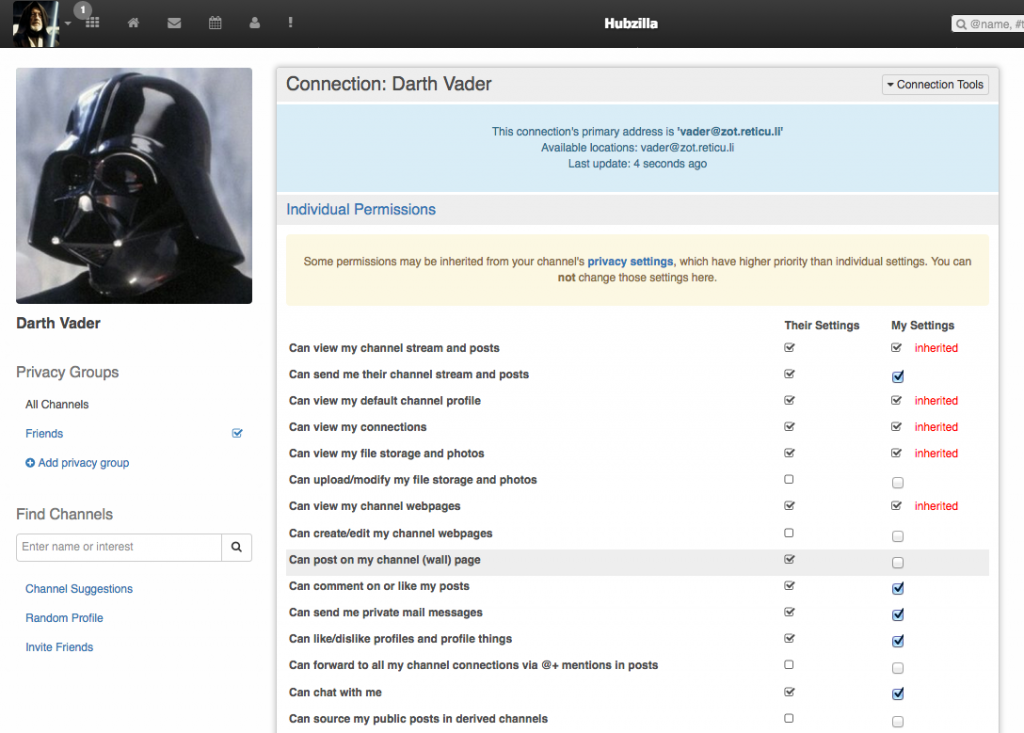Open the Connection Tools dropdown

[935, 85]
